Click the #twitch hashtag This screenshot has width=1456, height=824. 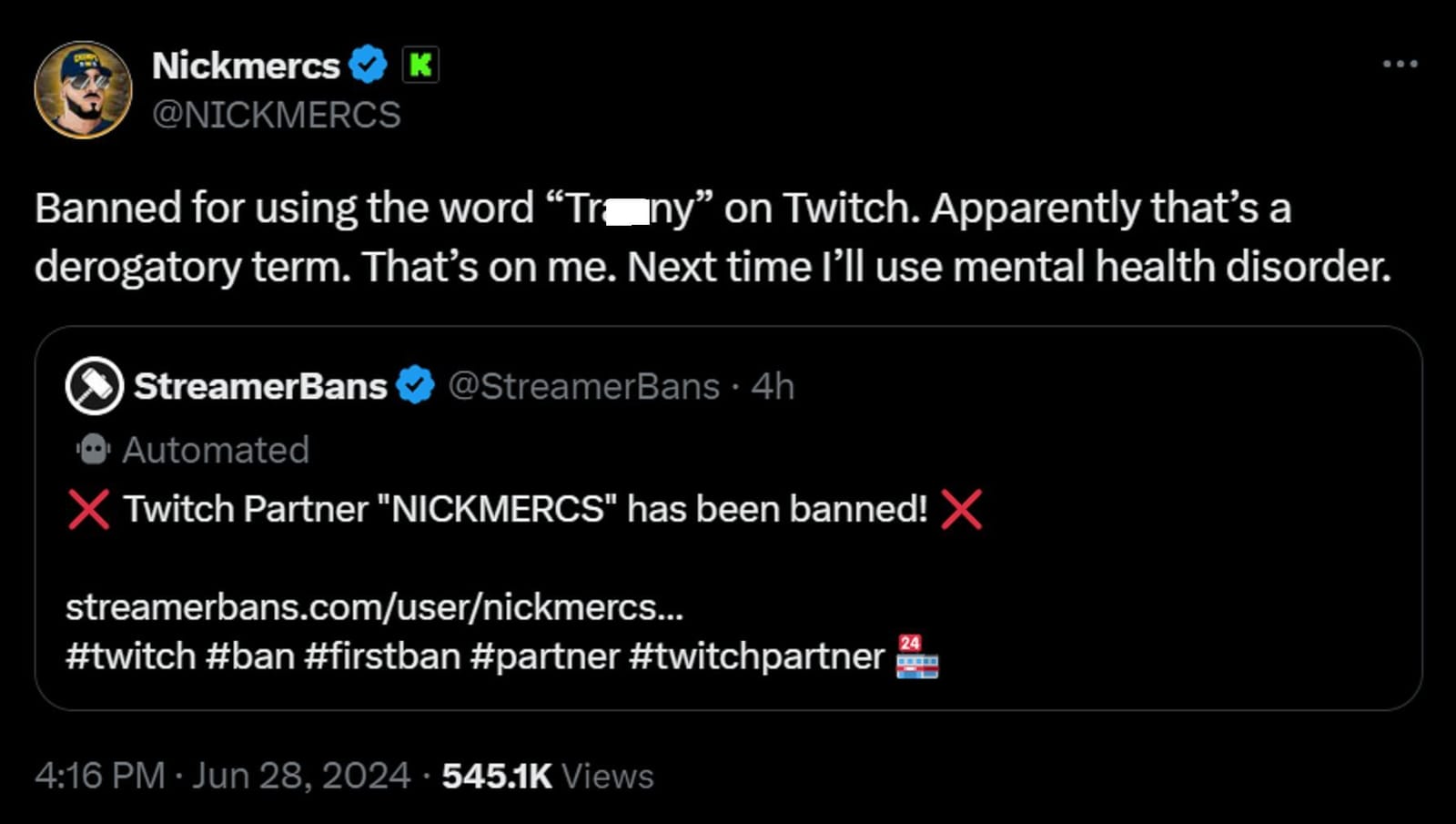point(127,655)
